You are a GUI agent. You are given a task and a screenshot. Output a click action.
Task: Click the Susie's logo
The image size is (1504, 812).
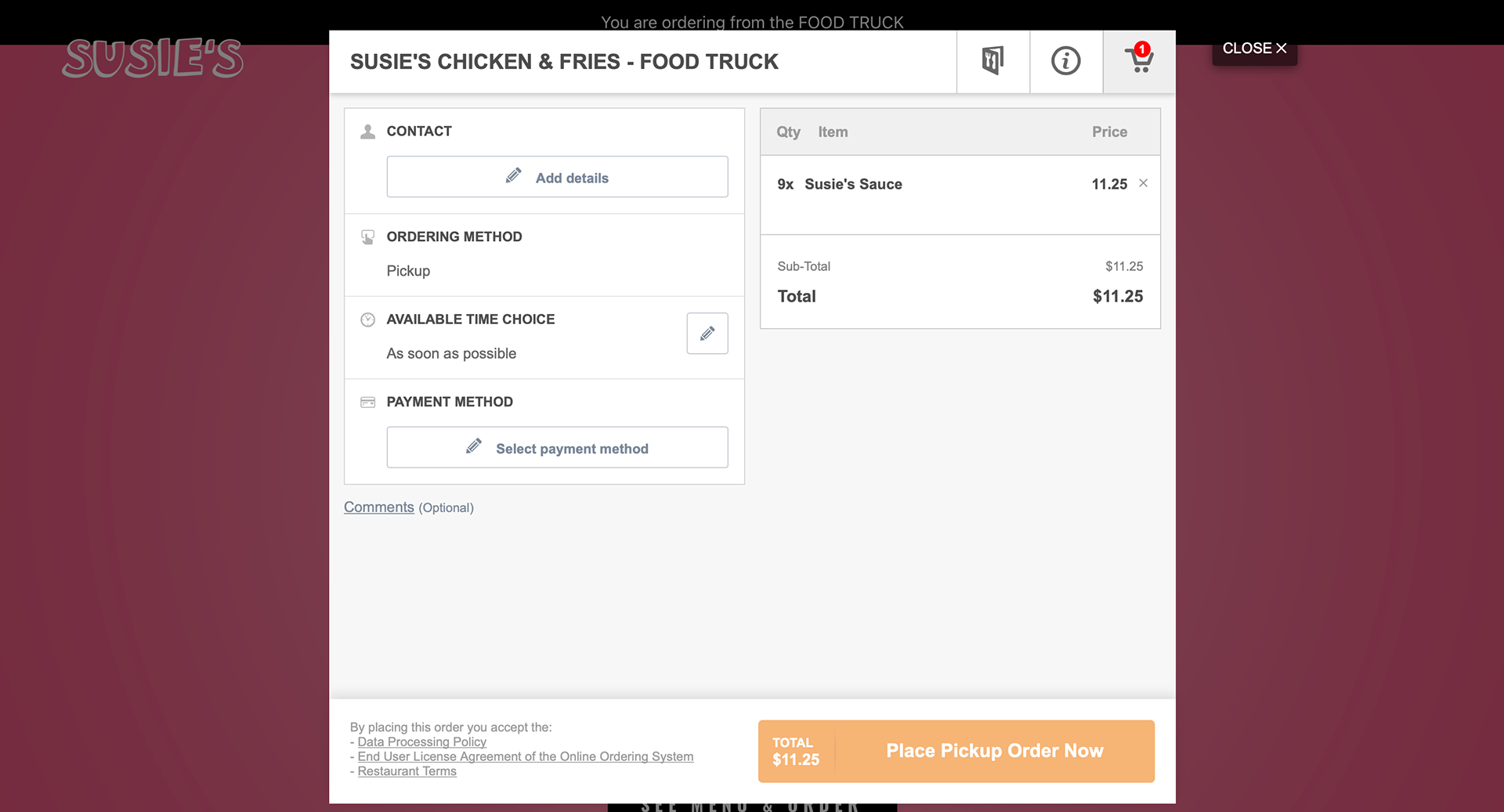[153, 59]
